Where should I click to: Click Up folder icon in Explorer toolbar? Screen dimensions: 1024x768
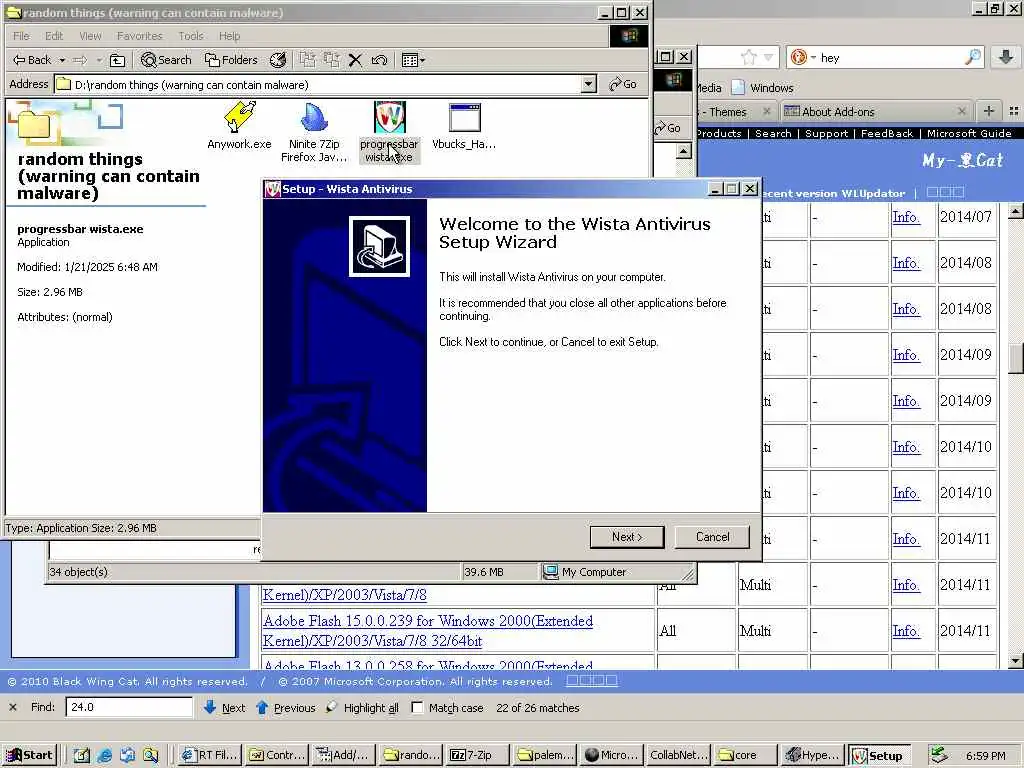pos(117,60)
